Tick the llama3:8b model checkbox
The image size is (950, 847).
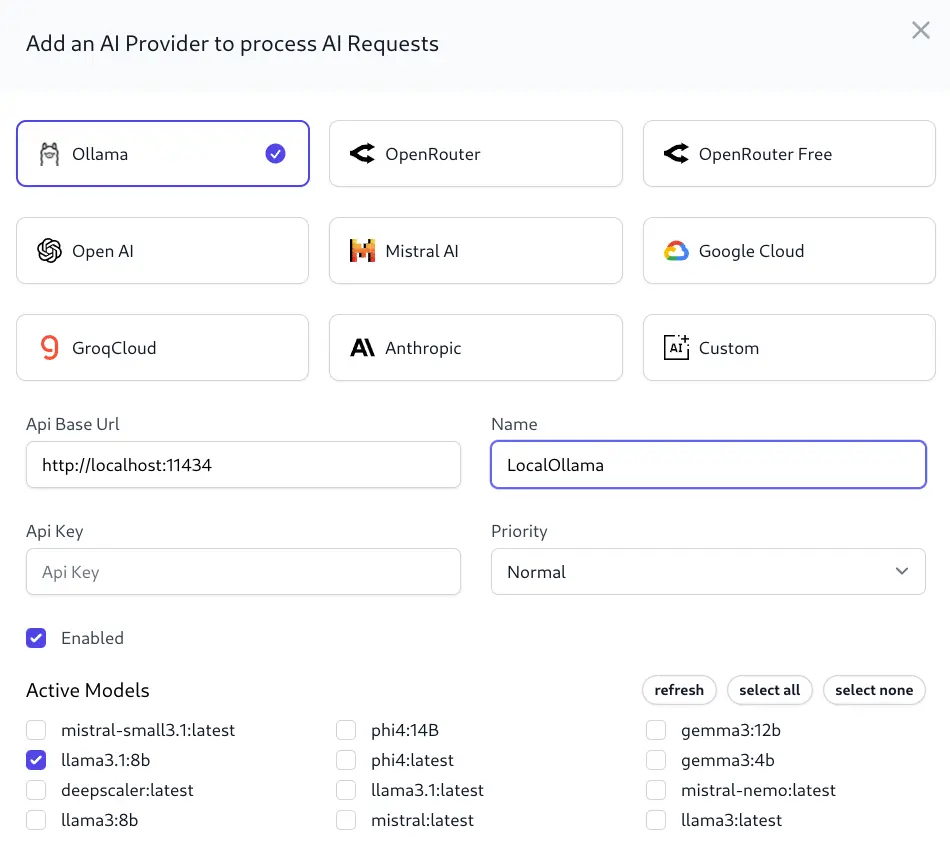[36, 820]
